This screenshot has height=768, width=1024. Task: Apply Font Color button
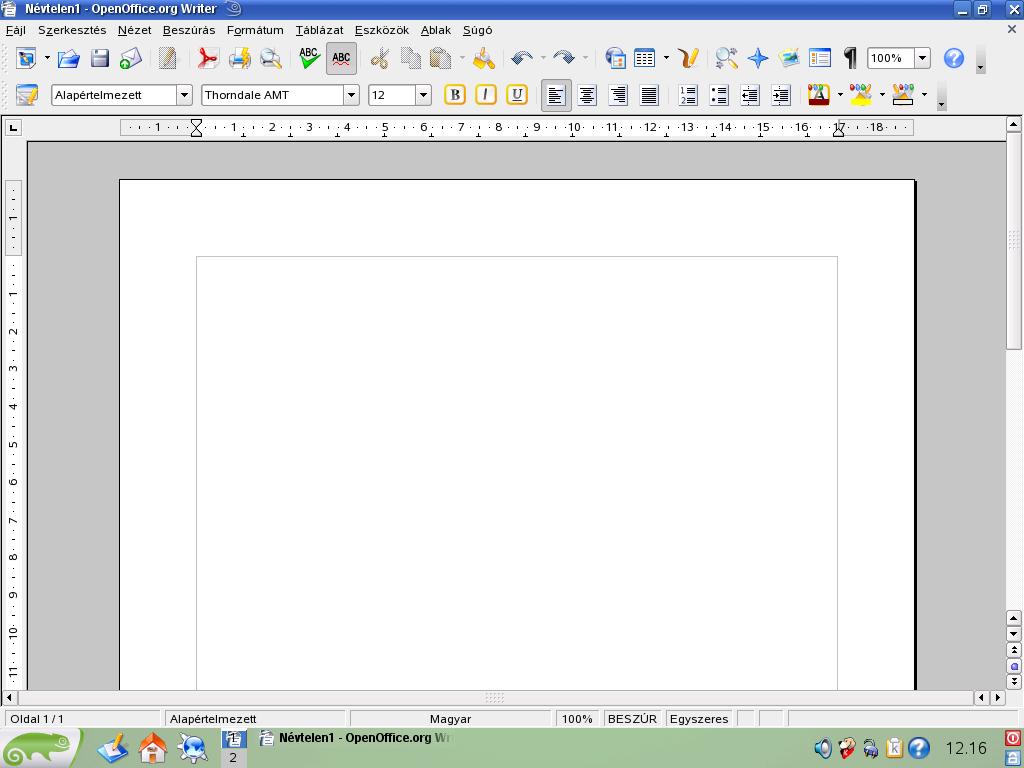818,95
